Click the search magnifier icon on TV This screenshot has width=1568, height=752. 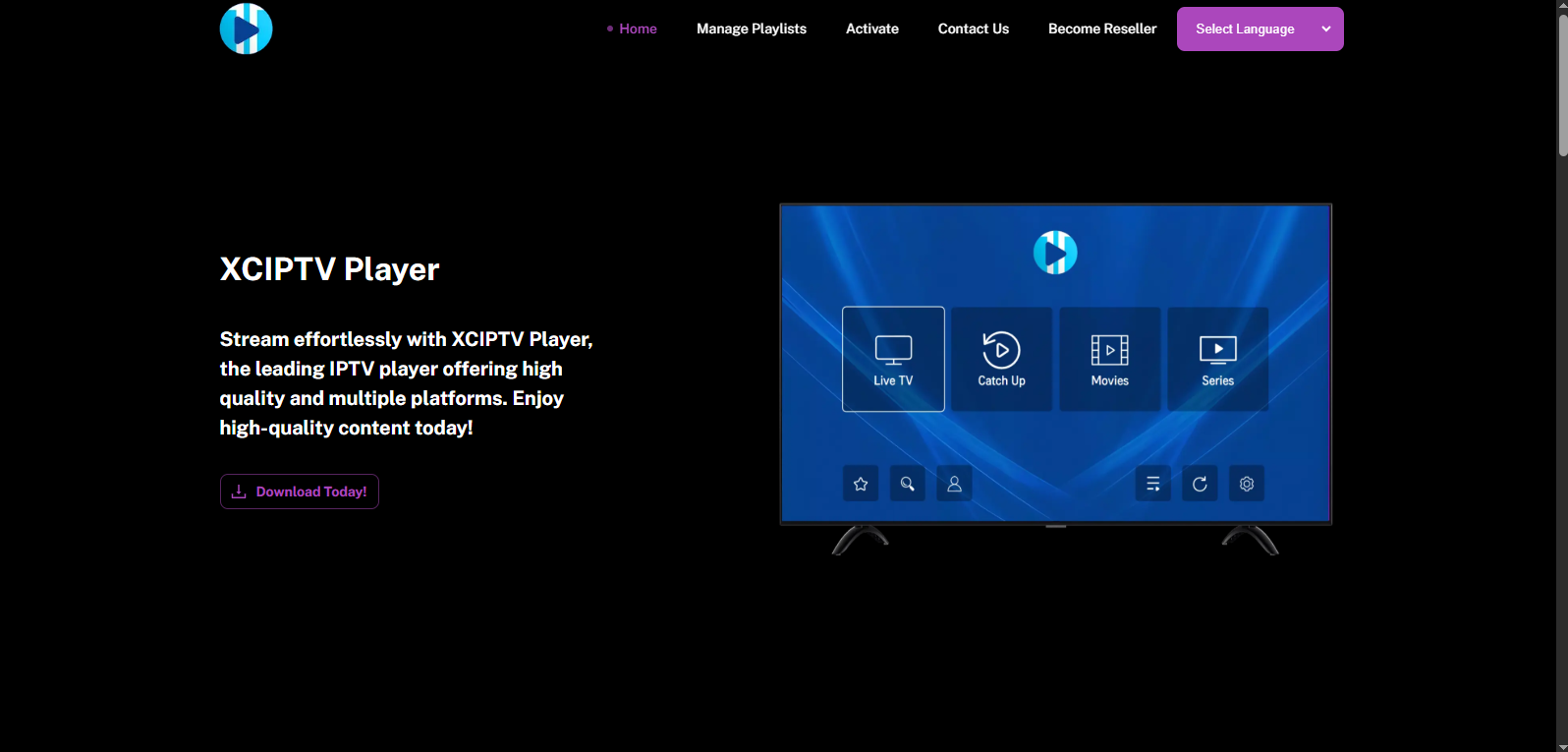[x=908, y=484]
